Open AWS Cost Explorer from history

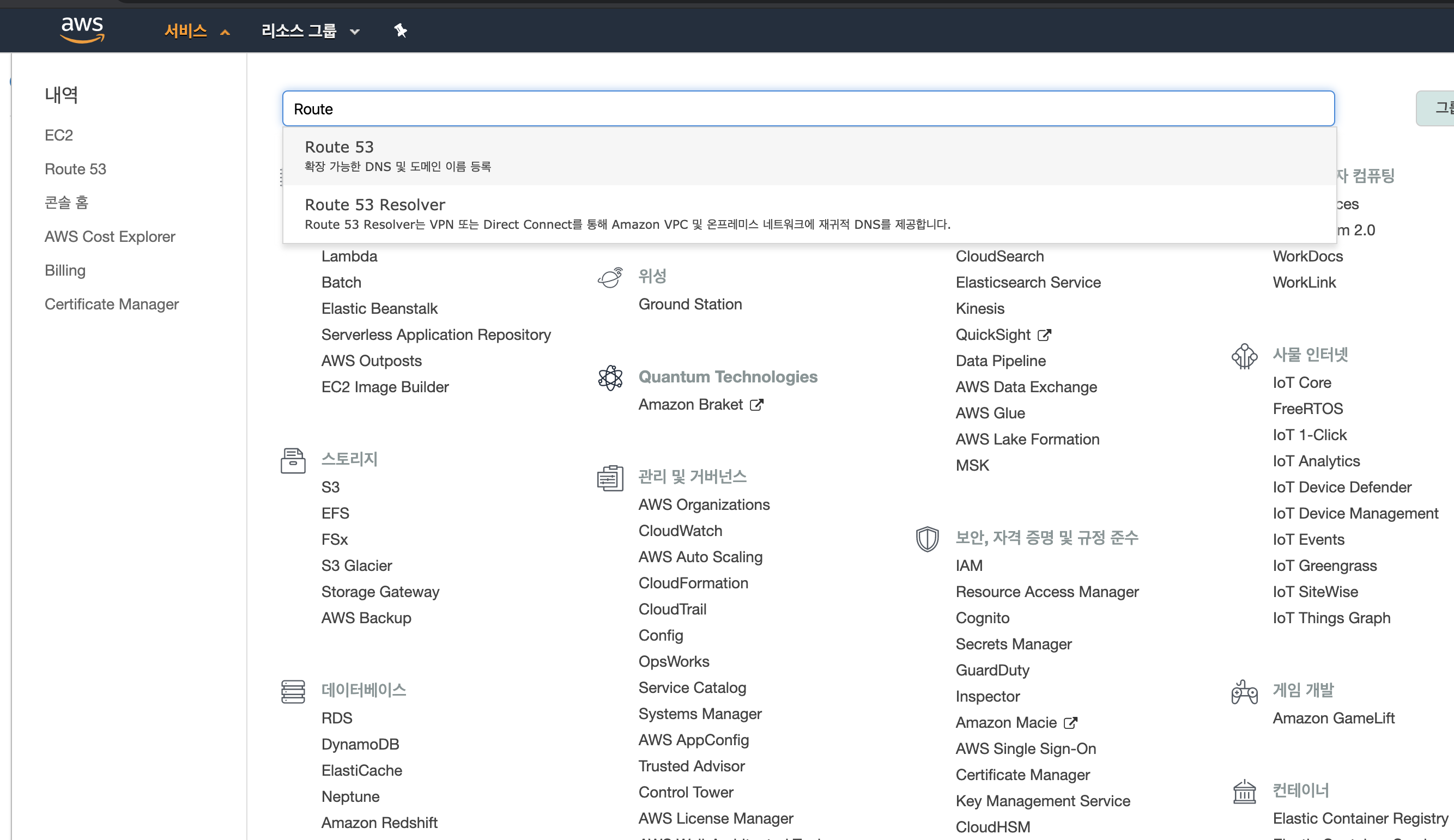[x=110, y=236]
